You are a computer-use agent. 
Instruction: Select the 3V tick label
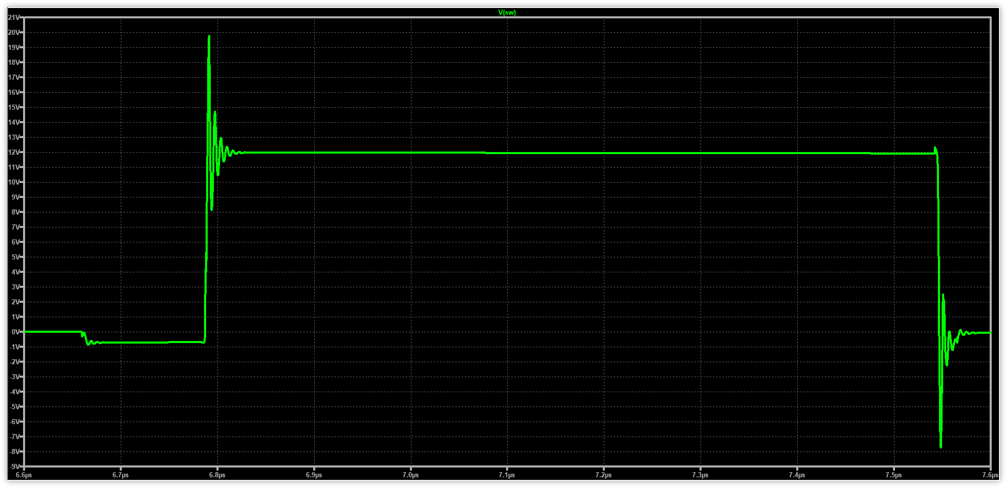15,287
